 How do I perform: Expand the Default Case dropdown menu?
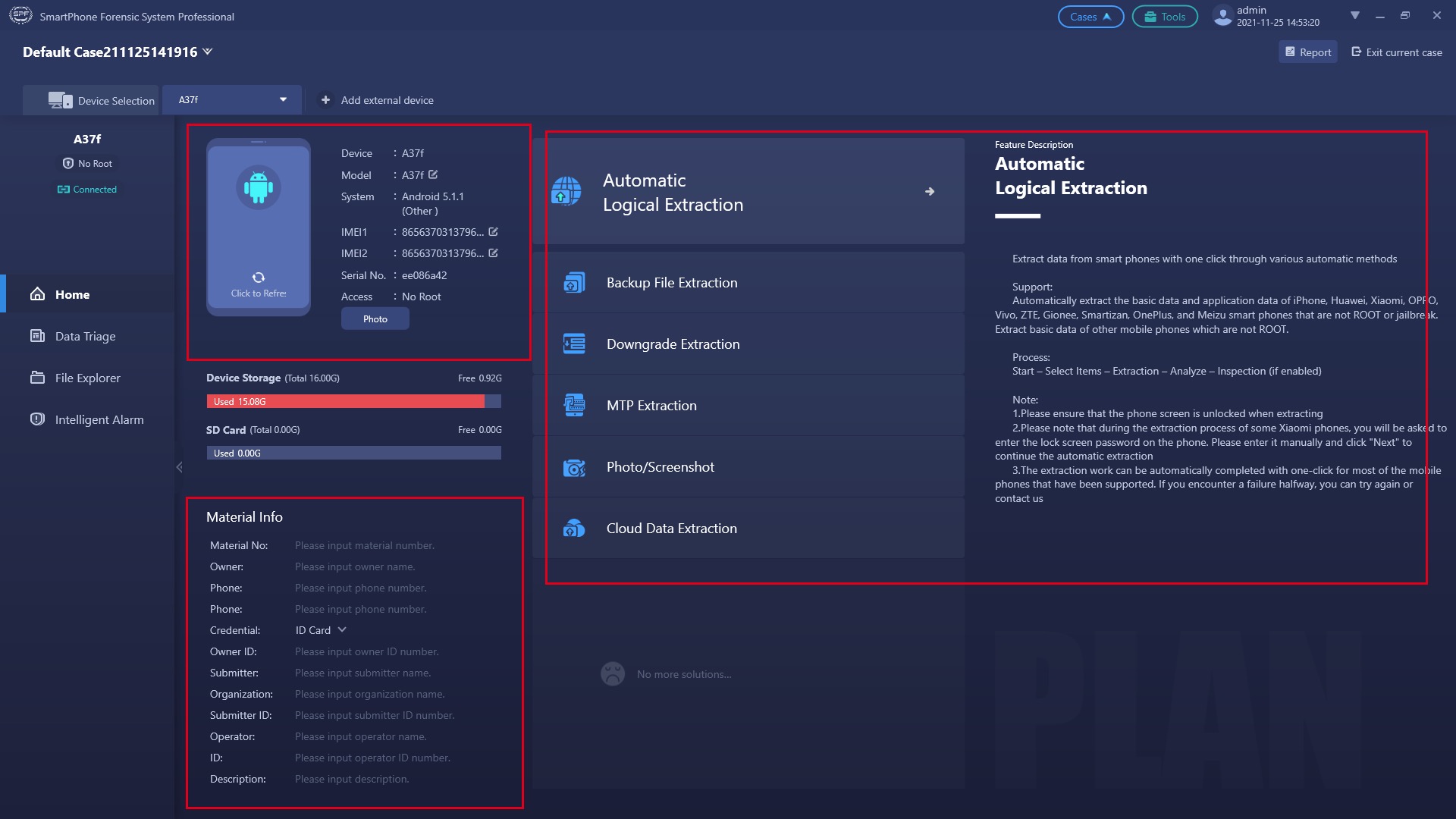[209, 52]
